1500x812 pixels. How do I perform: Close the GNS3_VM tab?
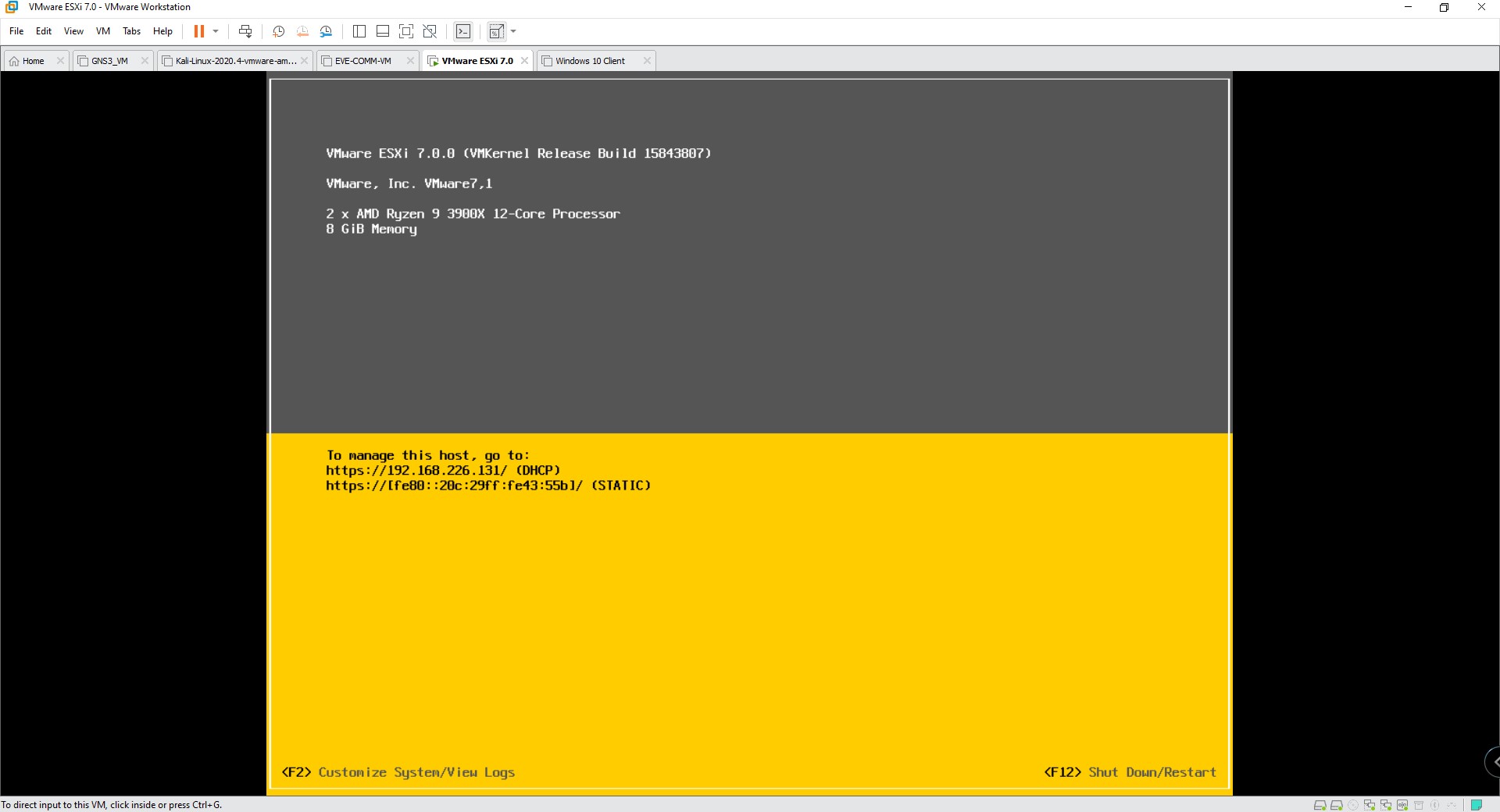145,61
